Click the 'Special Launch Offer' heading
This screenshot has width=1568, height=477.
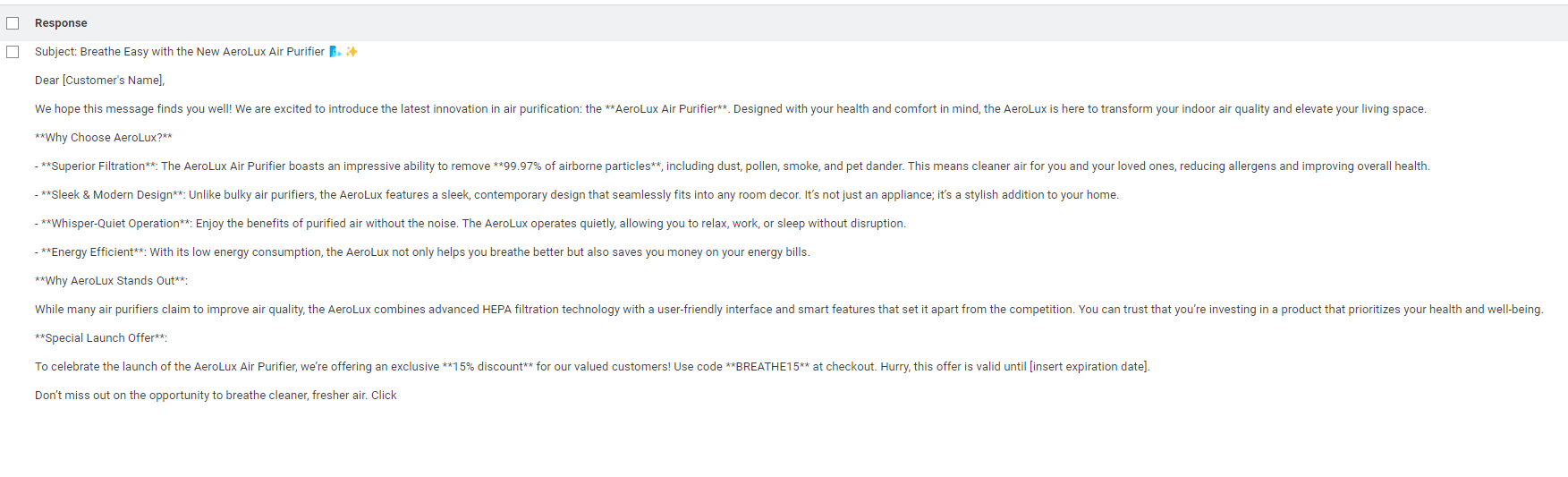tap(100, 338)
